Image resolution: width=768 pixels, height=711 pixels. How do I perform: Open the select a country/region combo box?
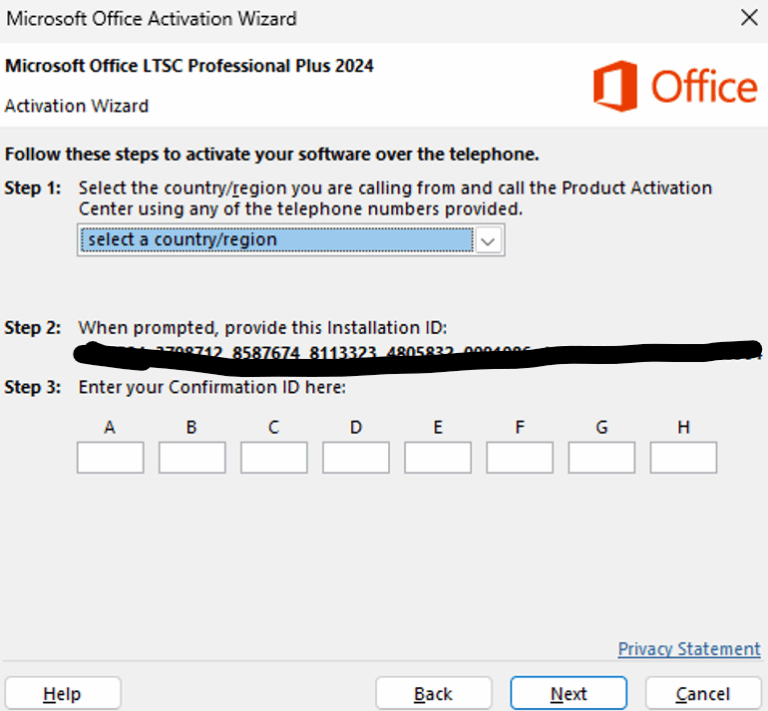coord(276,240)
